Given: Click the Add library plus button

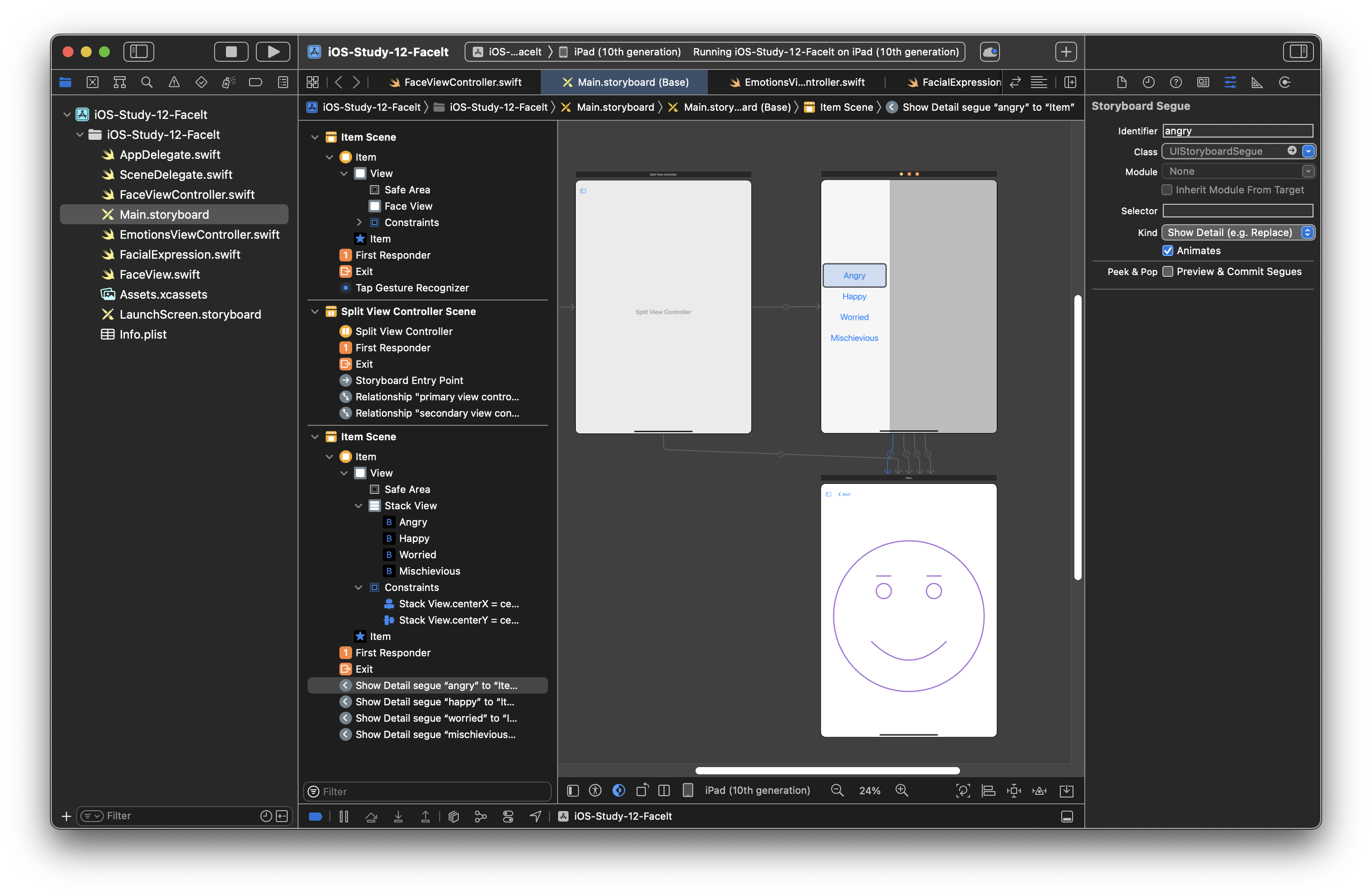Looking at the screenshot, I should point(1065,52).
